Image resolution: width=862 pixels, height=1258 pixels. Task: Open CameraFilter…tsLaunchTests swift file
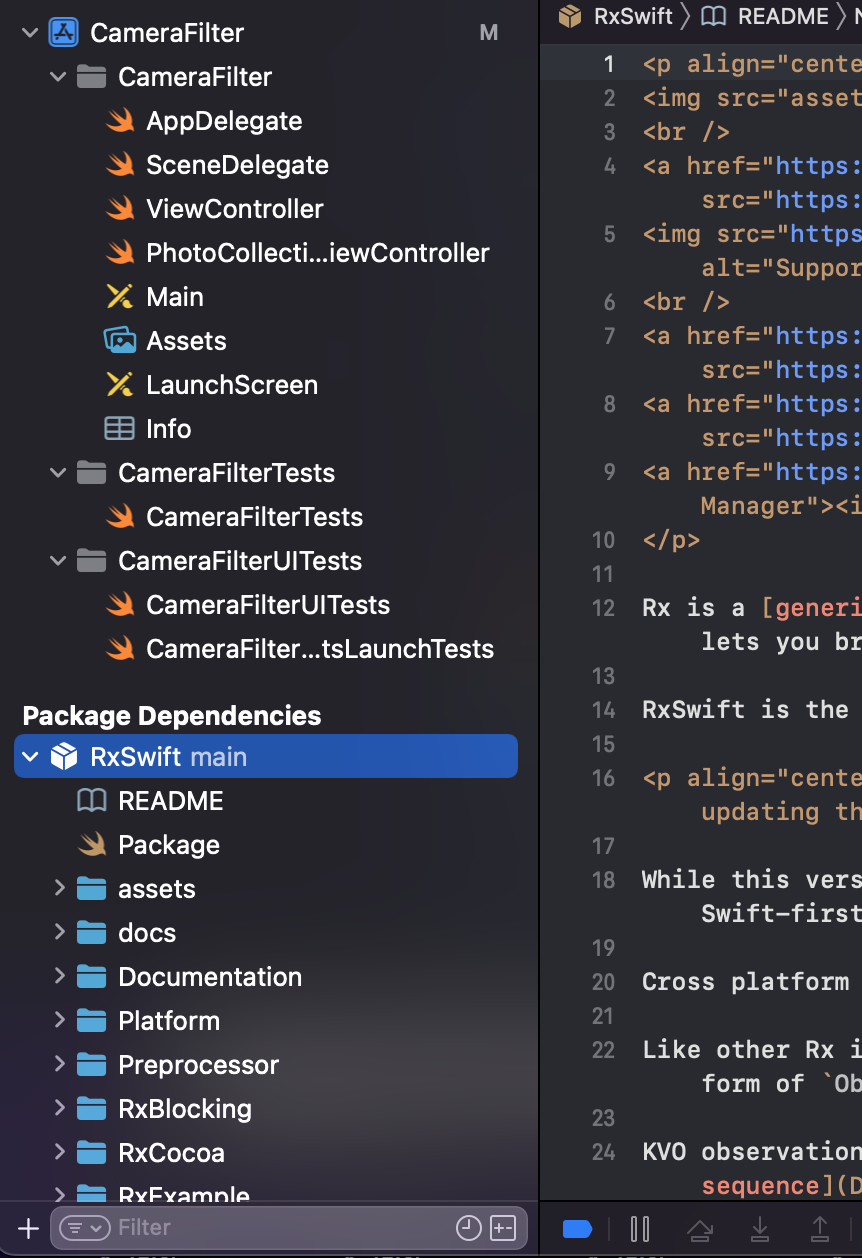(320, 649)
